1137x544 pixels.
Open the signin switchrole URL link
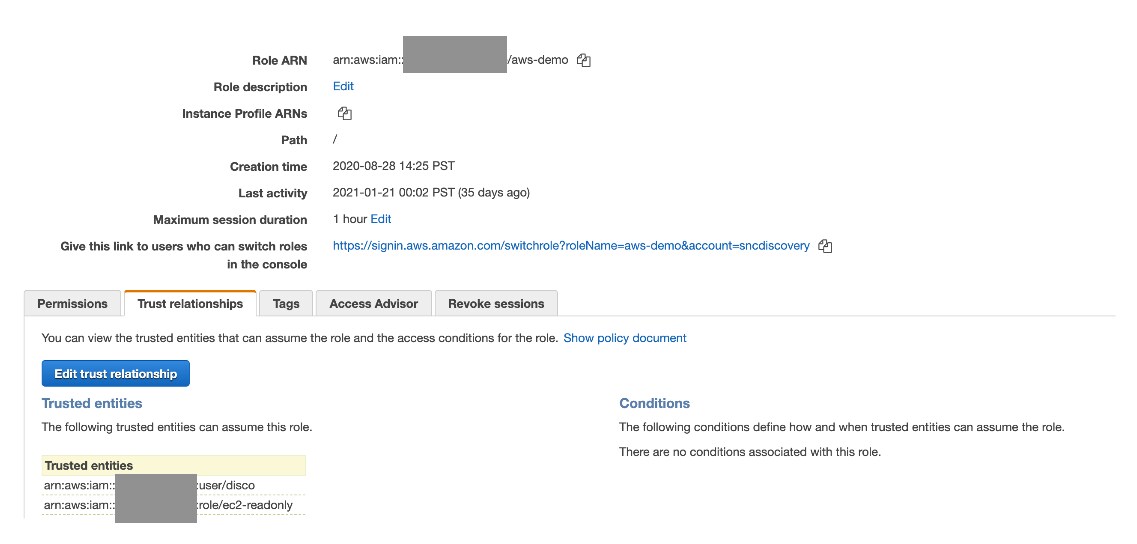pos(571,246)
